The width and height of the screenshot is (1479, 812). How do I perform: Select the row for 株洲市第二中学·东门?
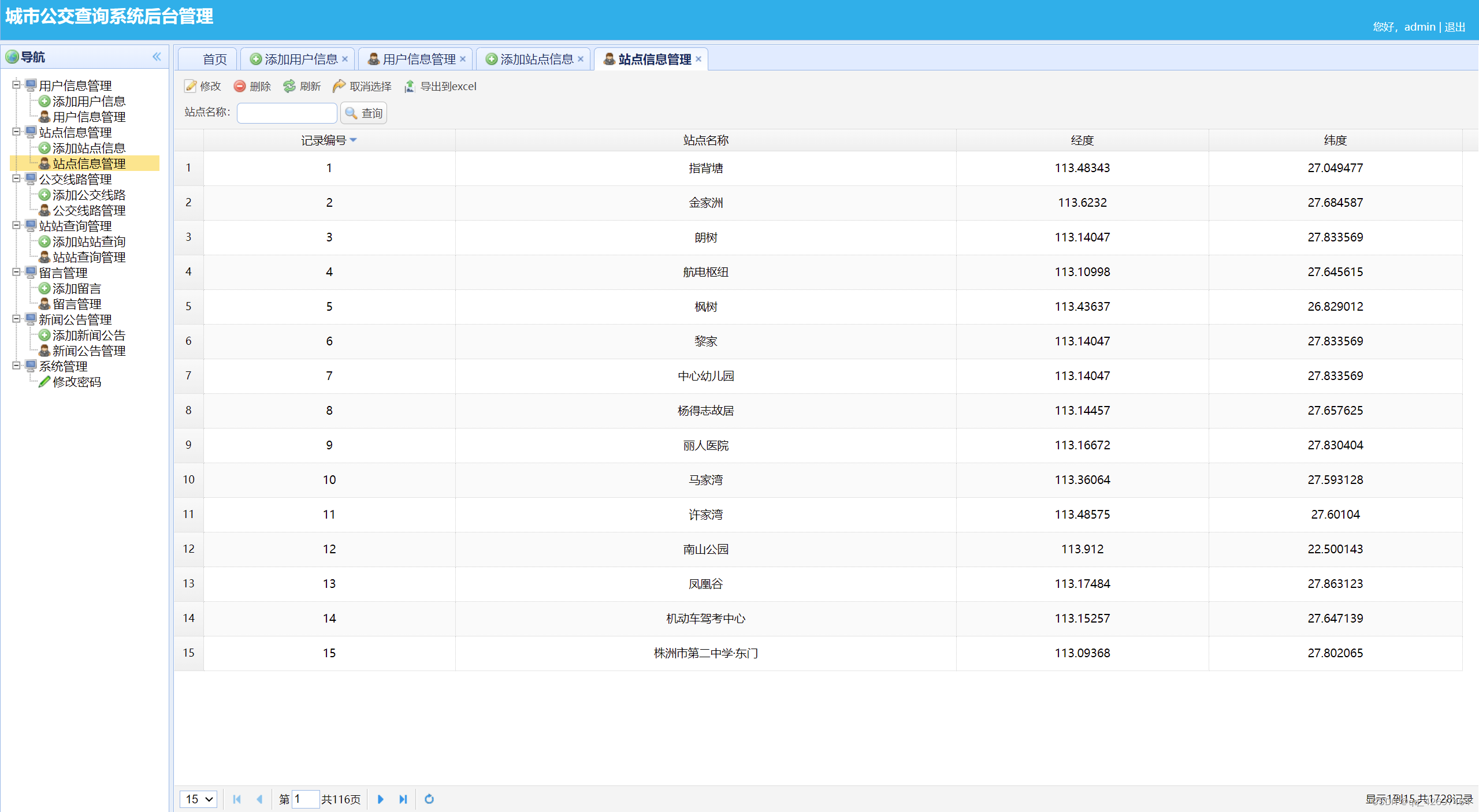tap(818, 653)
